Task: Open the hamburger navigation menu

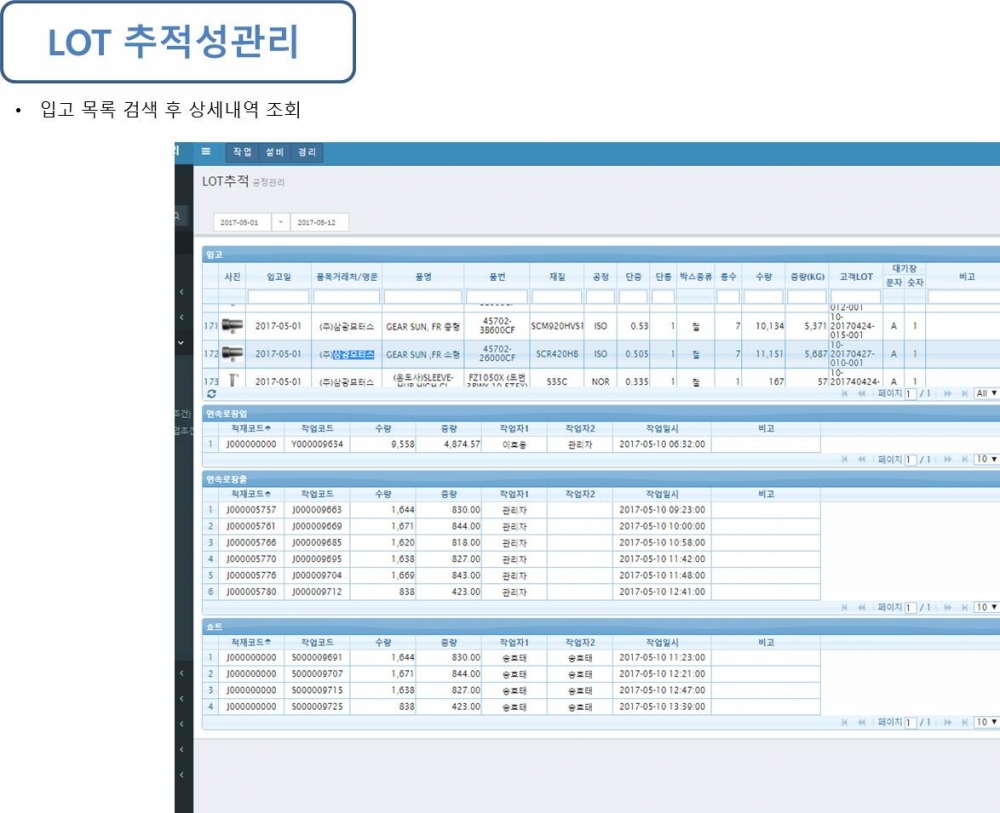Action: click(x=207, y=152)
